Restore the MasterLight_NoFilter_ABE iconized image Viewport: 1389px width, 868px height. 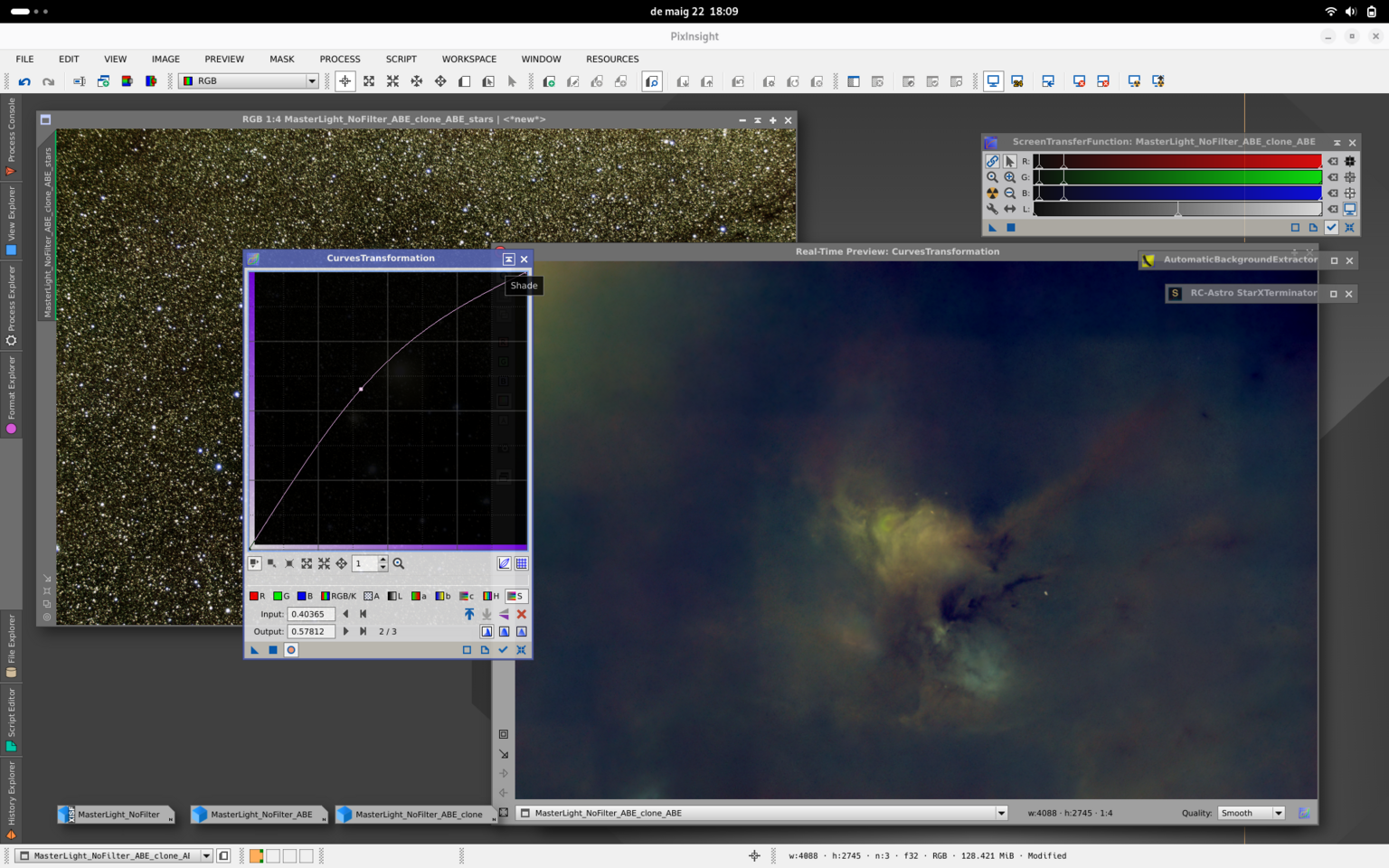[x=259, y=814]
